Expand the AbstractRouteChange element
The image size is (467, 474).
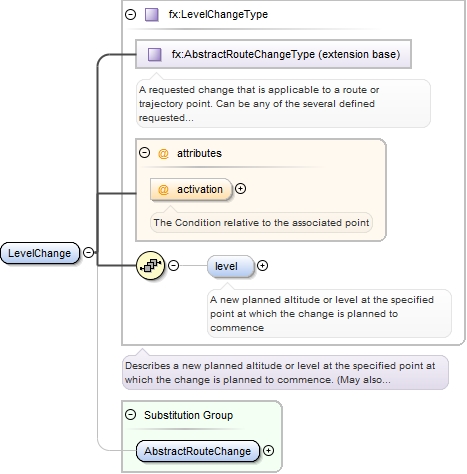[x=268, y=451]
